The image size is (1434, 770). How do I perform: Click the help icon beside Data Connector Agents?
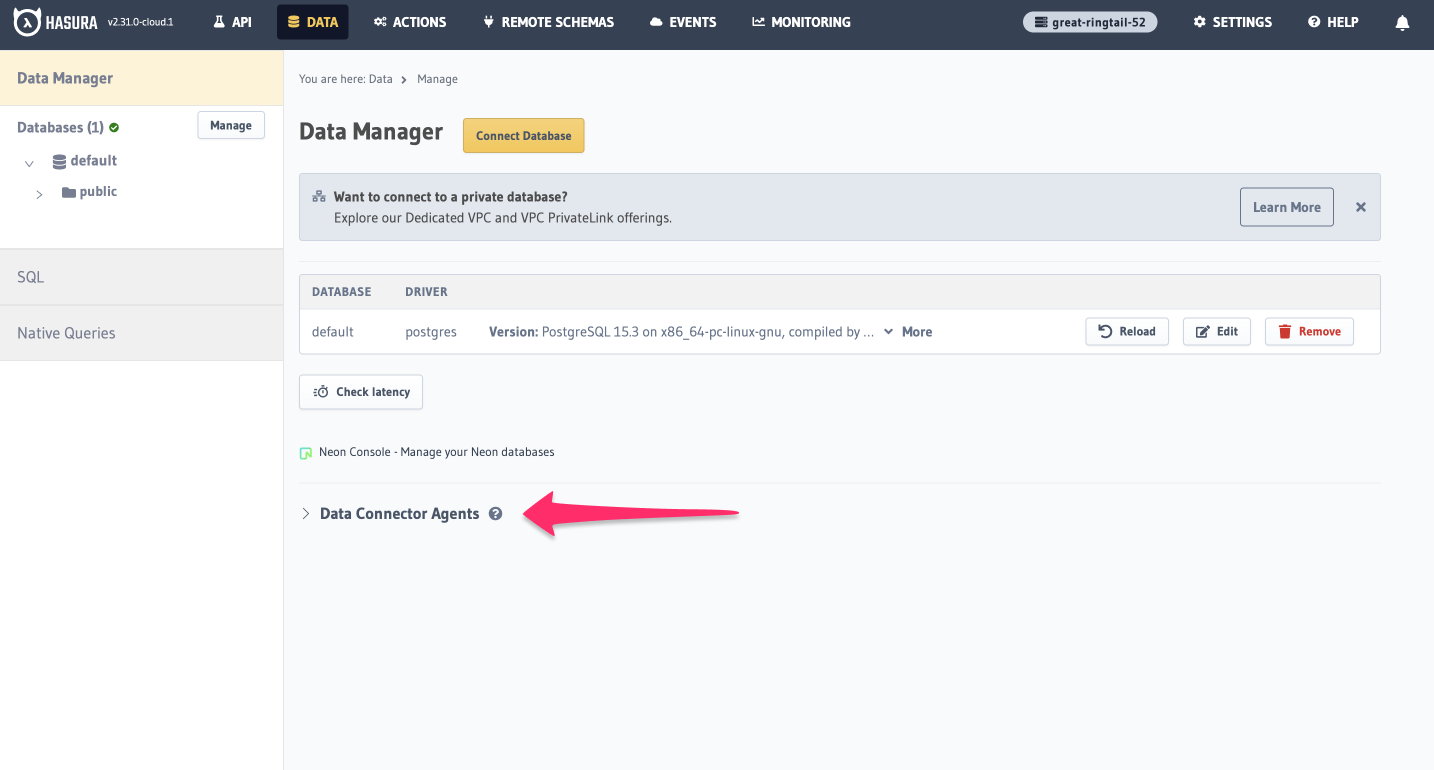496,513
